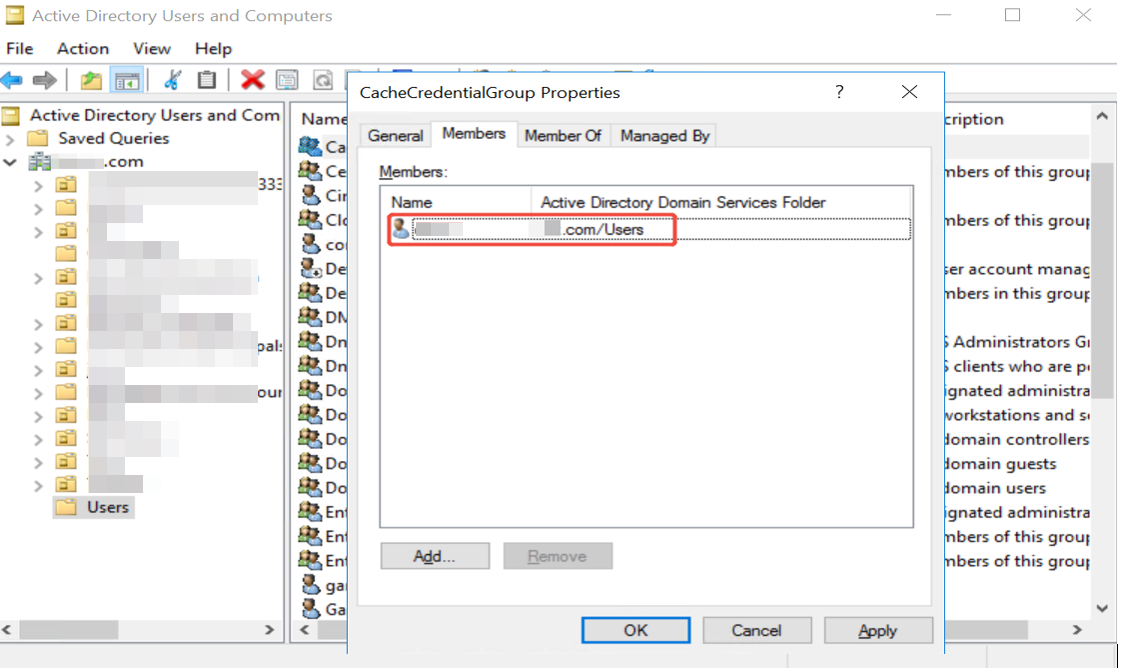Image resolution: width=1122 pixels, height=668 pixels.
Task: Switch to the Members tab
Action: (474, 134)
